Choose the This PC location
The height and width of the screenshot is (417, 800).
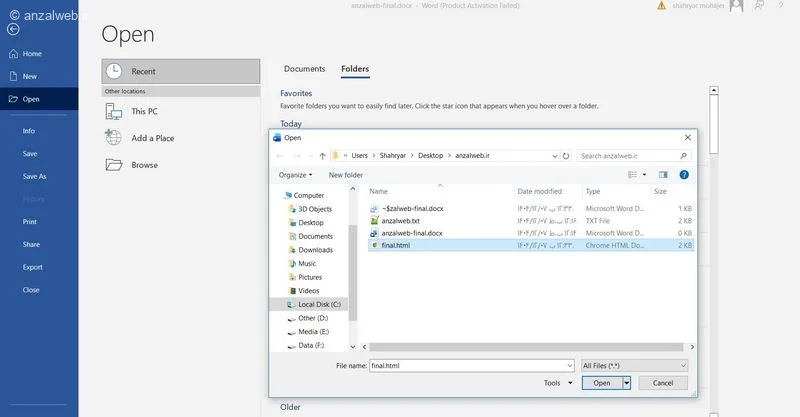pyautogui.click(x=181, y=111)
